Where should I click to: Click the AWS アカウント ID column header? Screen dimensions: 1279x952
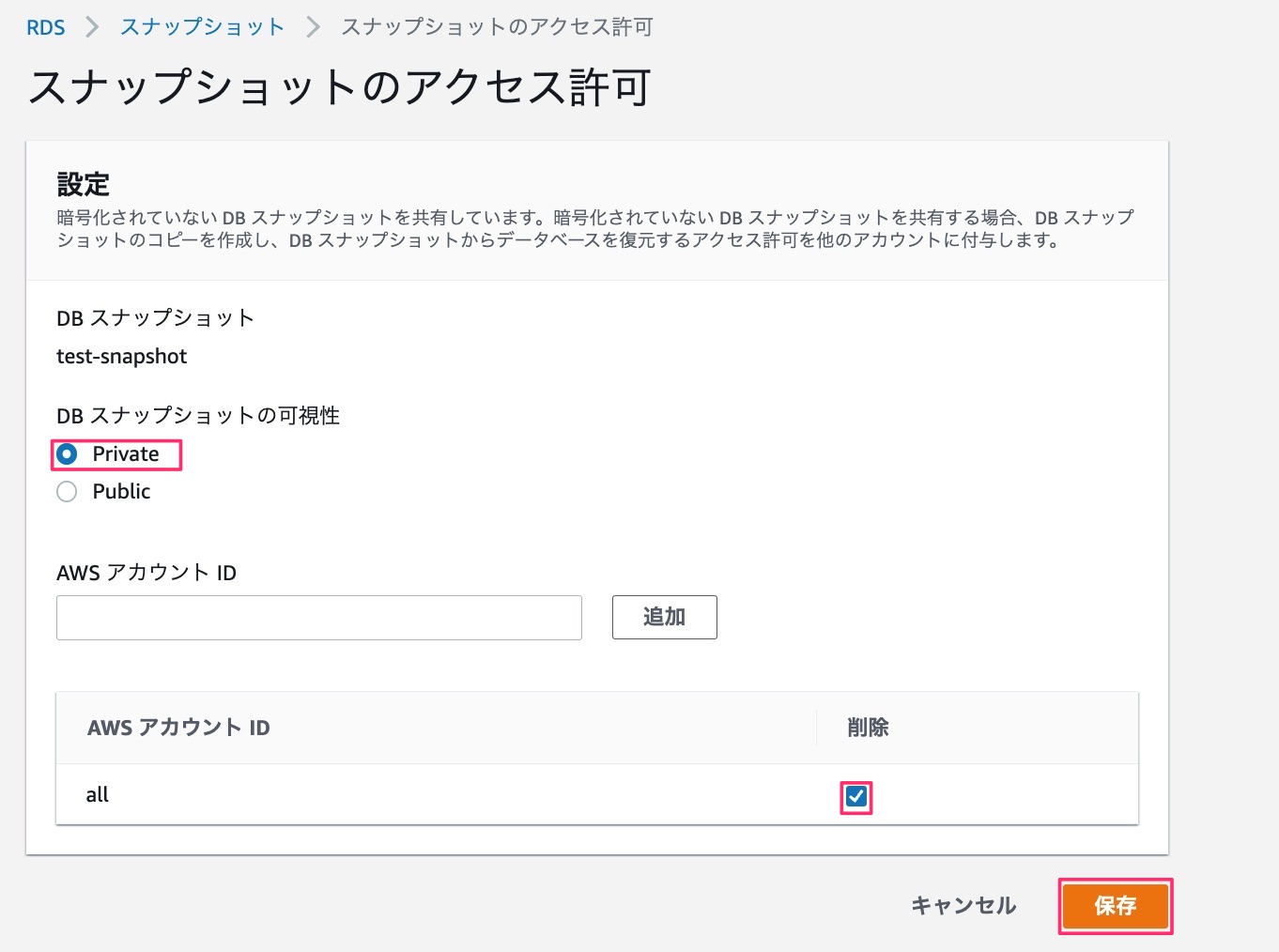tap(178, 728)
